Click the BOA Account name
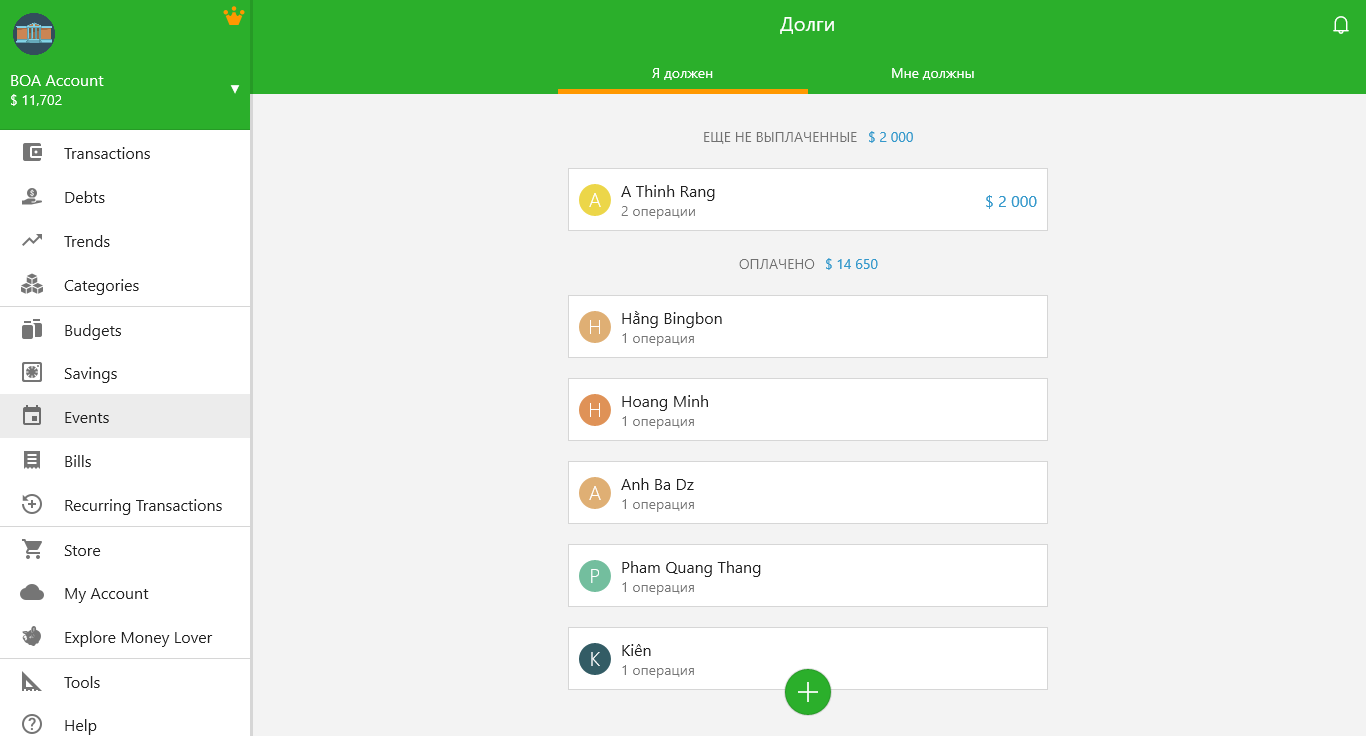Screen dimensions: 1366x736 click(57, 80)
